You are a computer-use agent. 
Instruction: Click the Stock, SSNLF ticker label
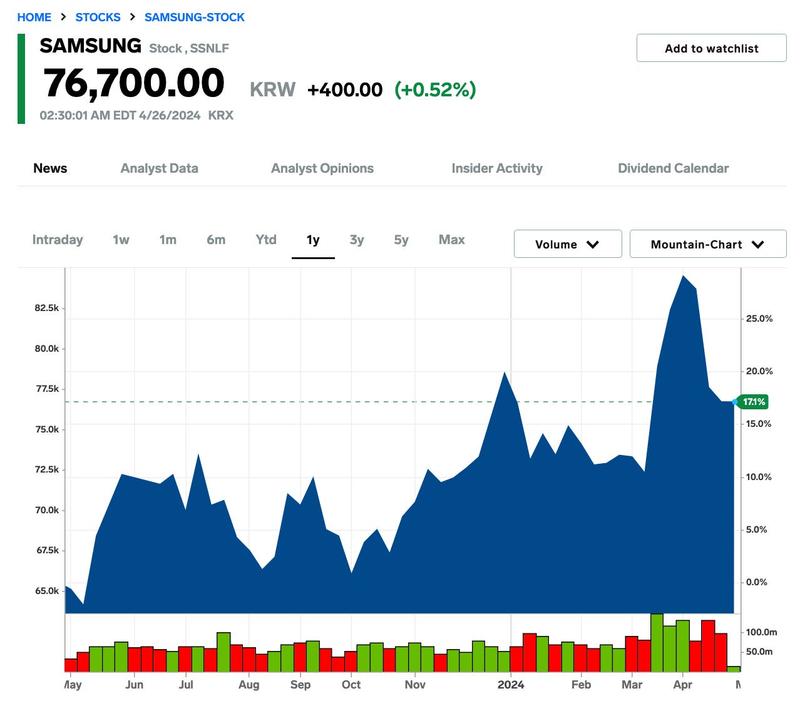[x=189, y=48]
